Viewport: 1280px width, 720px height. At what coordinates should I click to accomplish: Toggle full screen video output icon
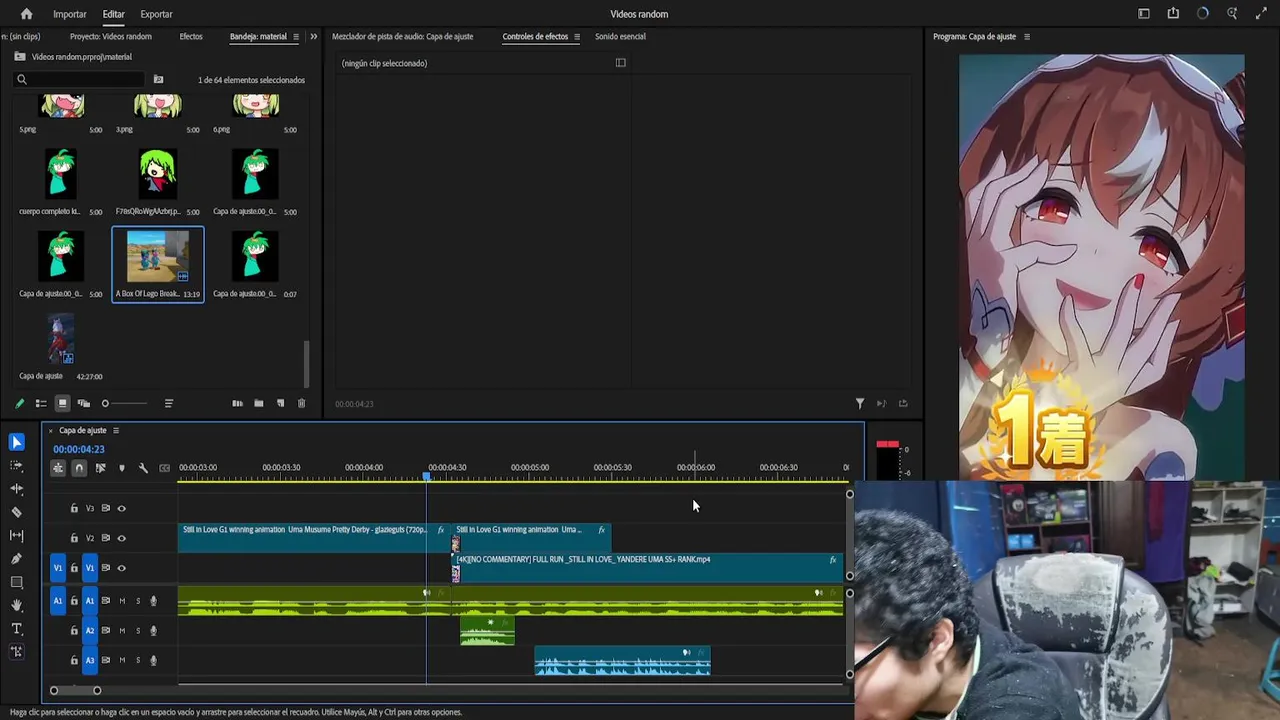click(1261, 14)
